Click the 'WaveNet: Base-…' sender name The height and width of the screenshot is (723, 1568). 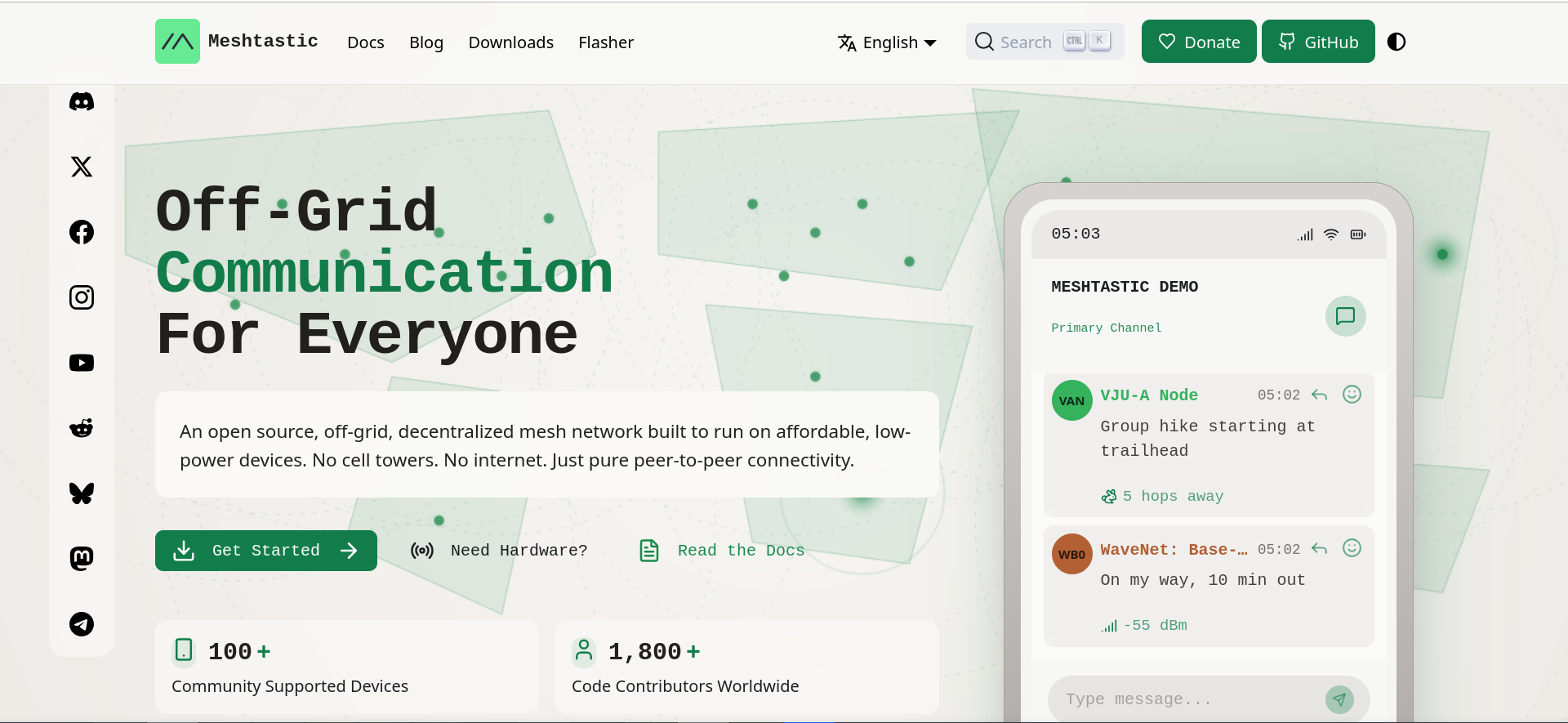point(1174,550)
